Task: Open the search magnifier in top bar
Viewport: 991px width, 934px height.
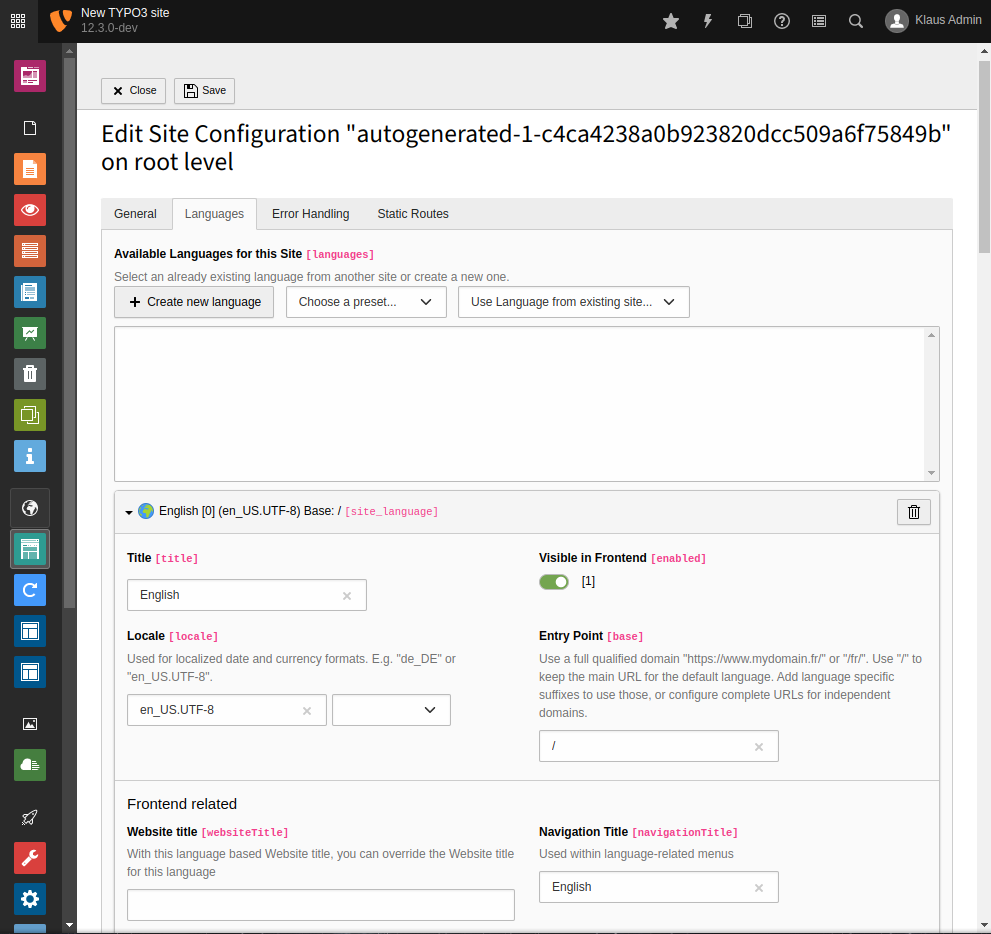Action: 856,21
